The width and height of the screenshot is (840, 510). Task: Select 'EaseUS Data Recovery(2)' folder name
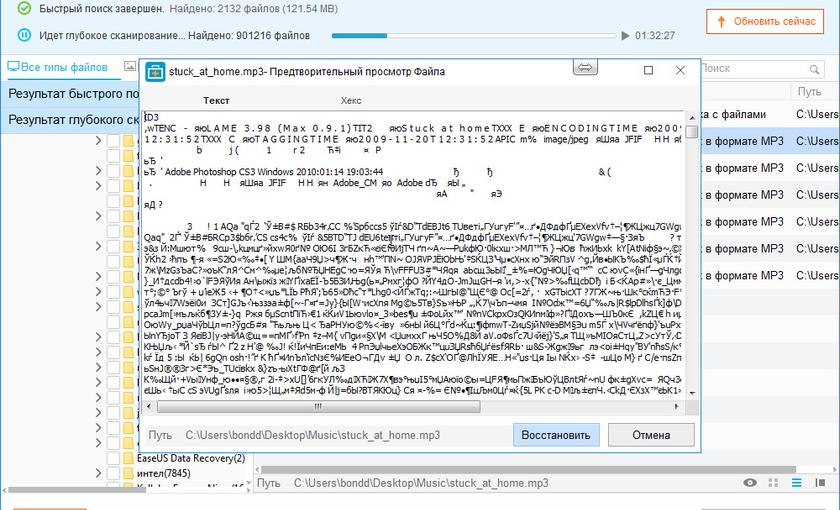pyautogui.click(x=191, y=459)
